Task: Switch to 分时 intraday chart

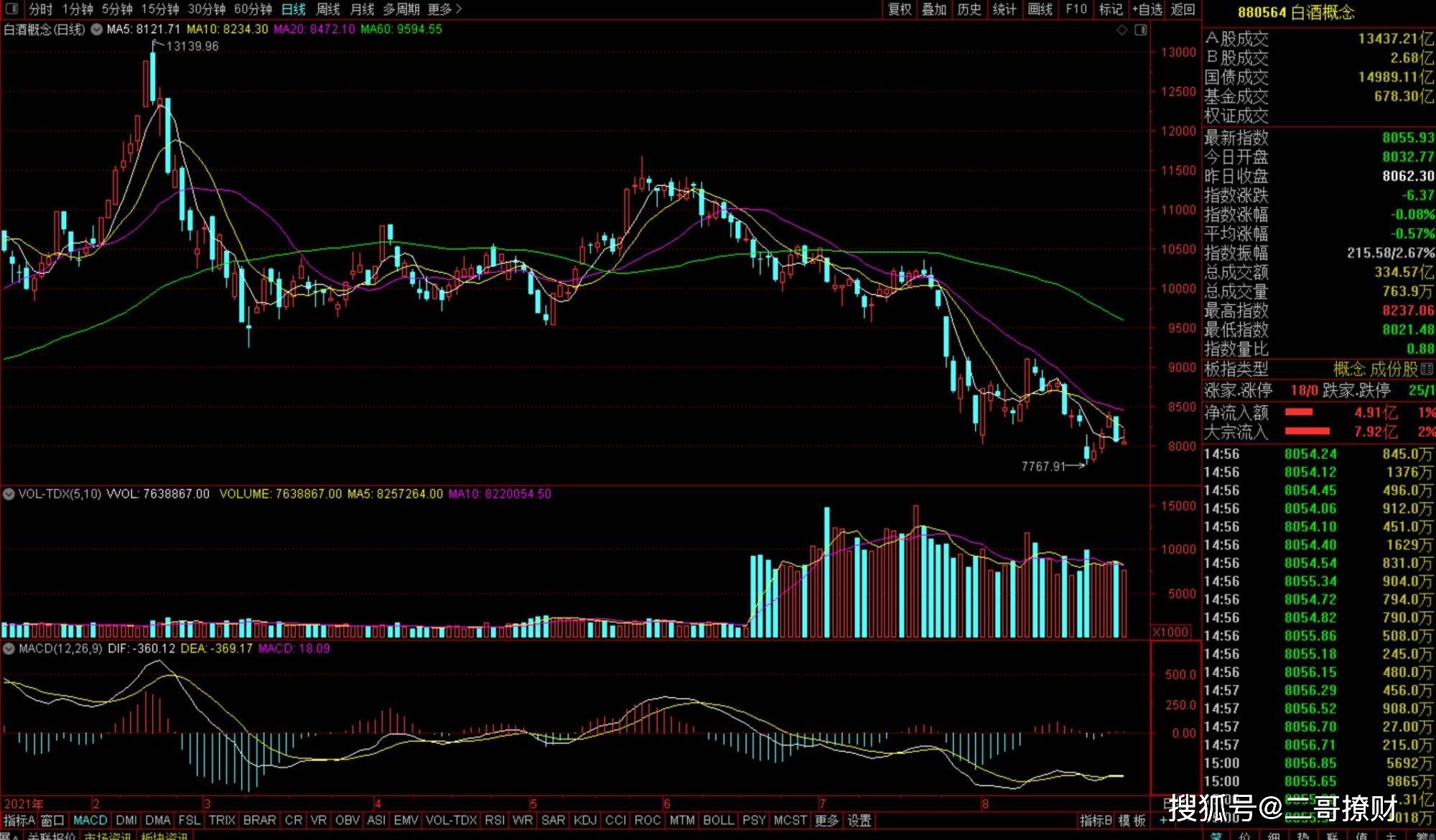Action: pos(41,9)
